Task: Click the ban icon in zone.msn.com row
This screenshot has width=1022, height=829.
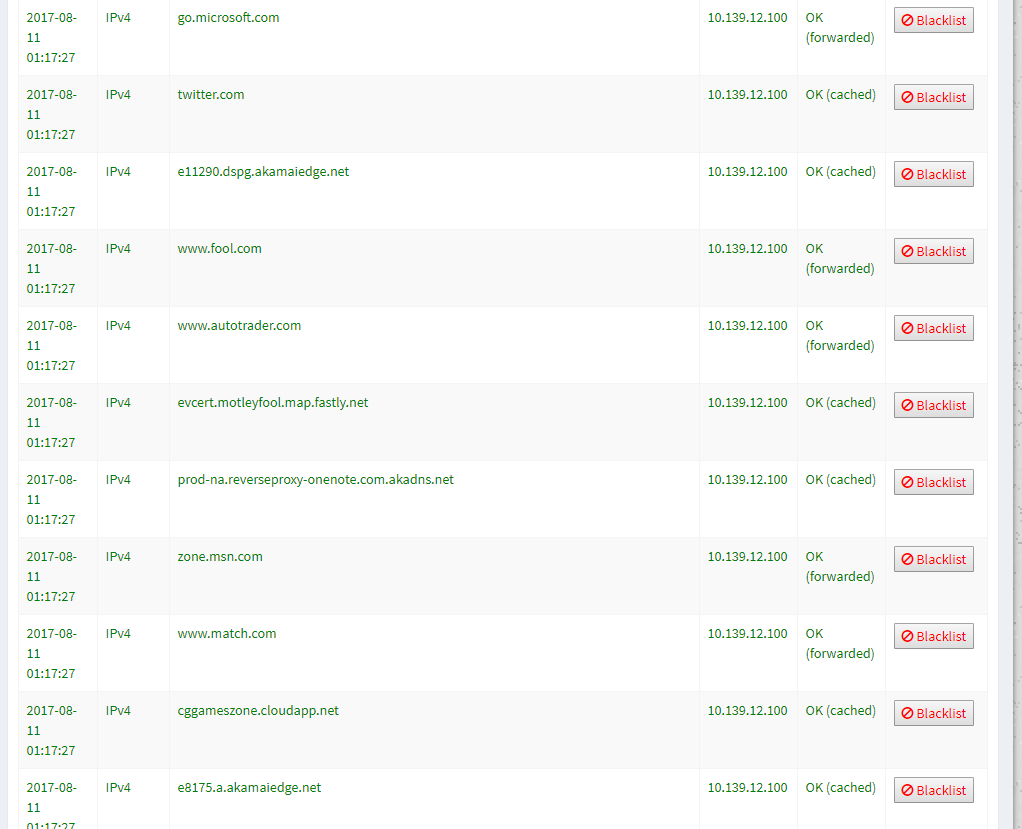Action: pos(908,559)
